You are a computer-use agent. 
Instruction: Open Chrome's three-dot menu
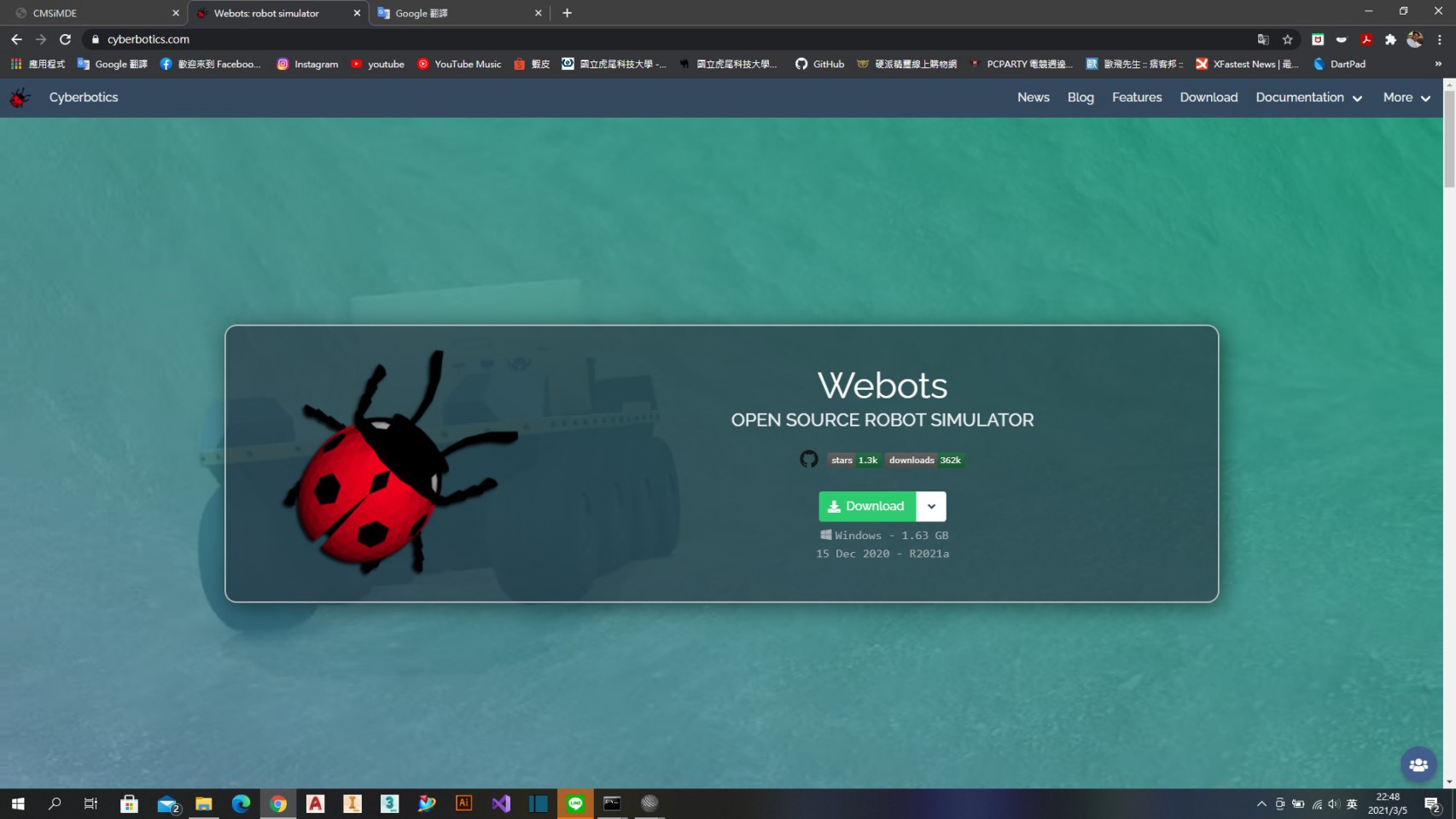1439,39
